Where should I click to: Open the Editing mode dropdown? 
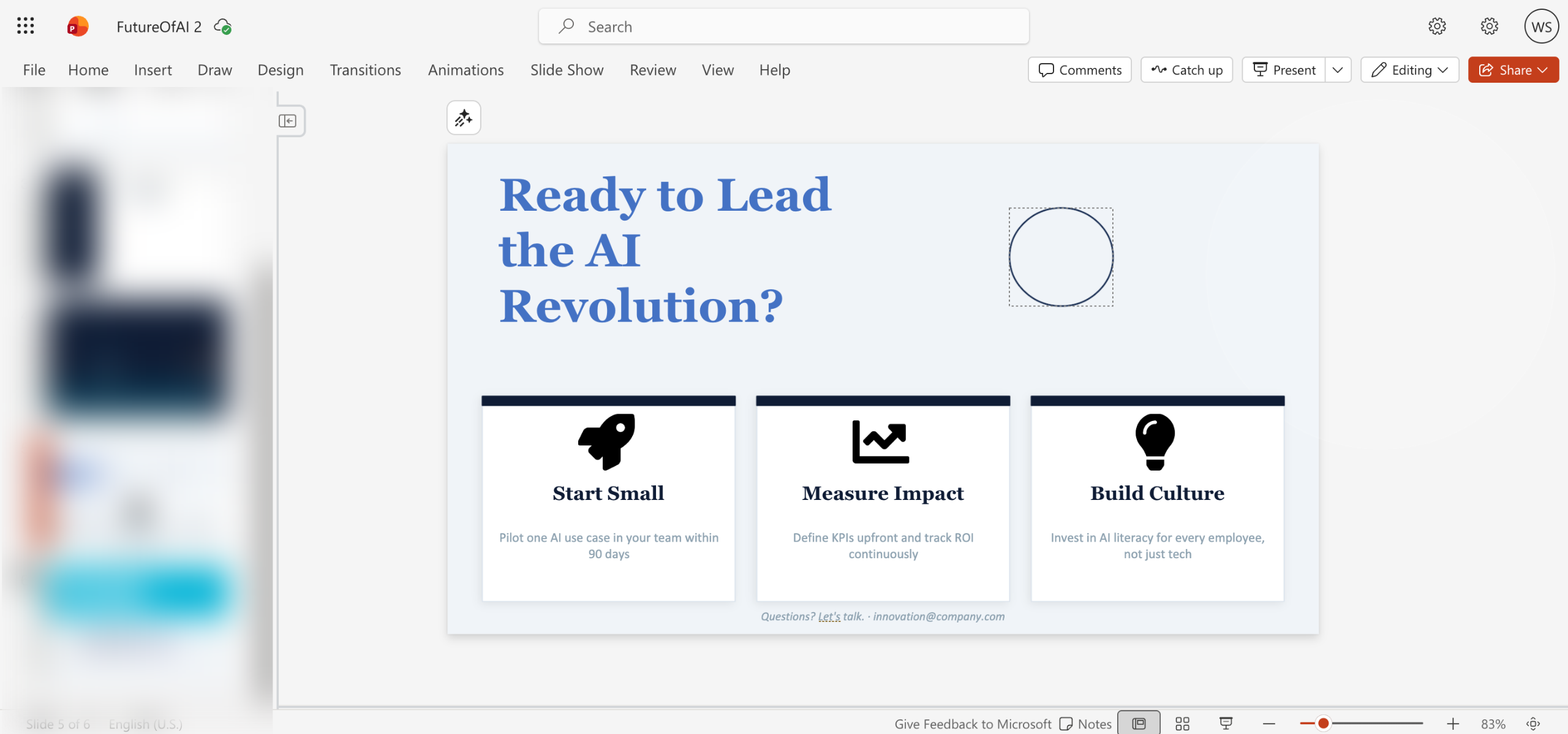pyautogui.click(x=1410, y=70)
